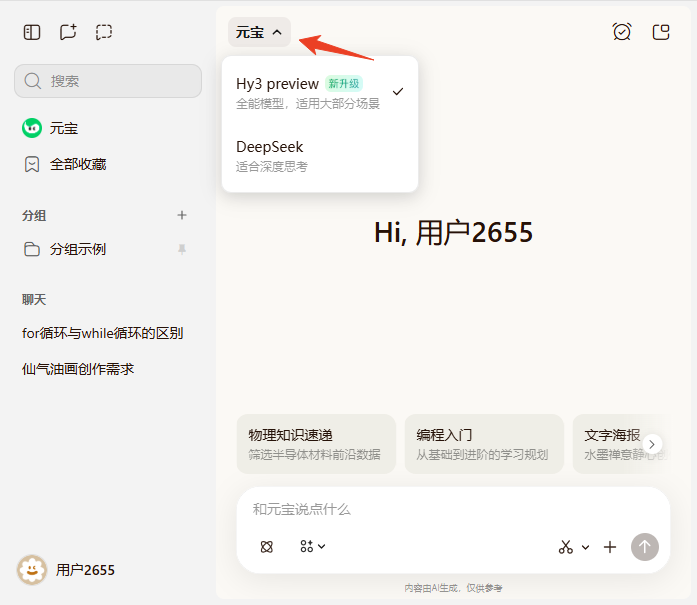Open chat for循环与while循环的区别
Screen dimensions: 697x605
(x=103, y=333)
